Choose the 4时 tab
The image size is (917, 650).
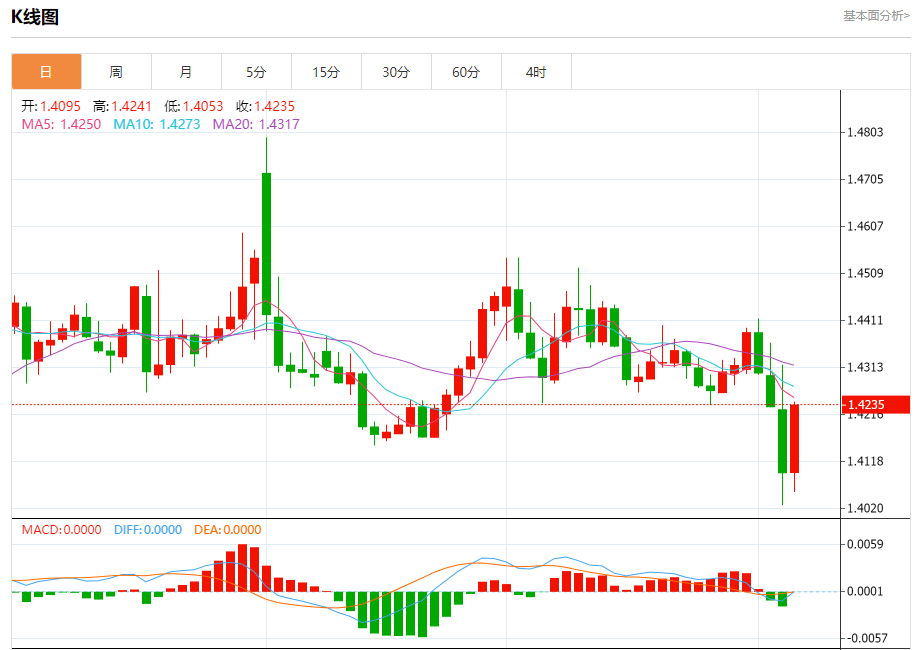pos(536,72)
